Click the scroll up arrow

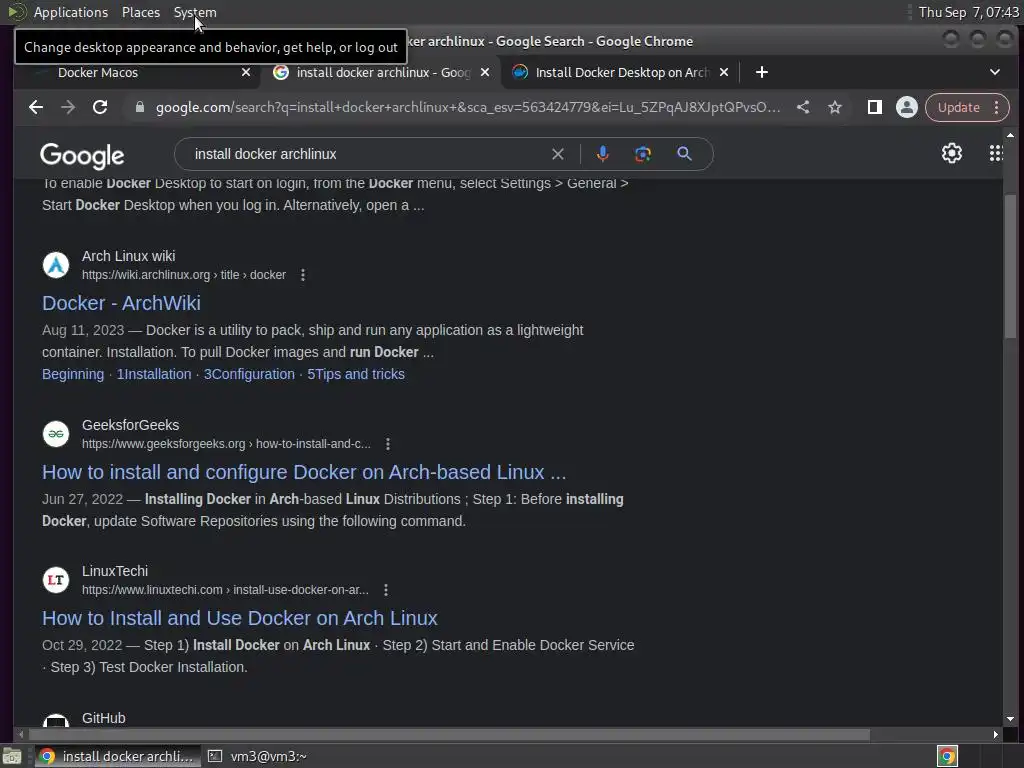pos(1010,135)
